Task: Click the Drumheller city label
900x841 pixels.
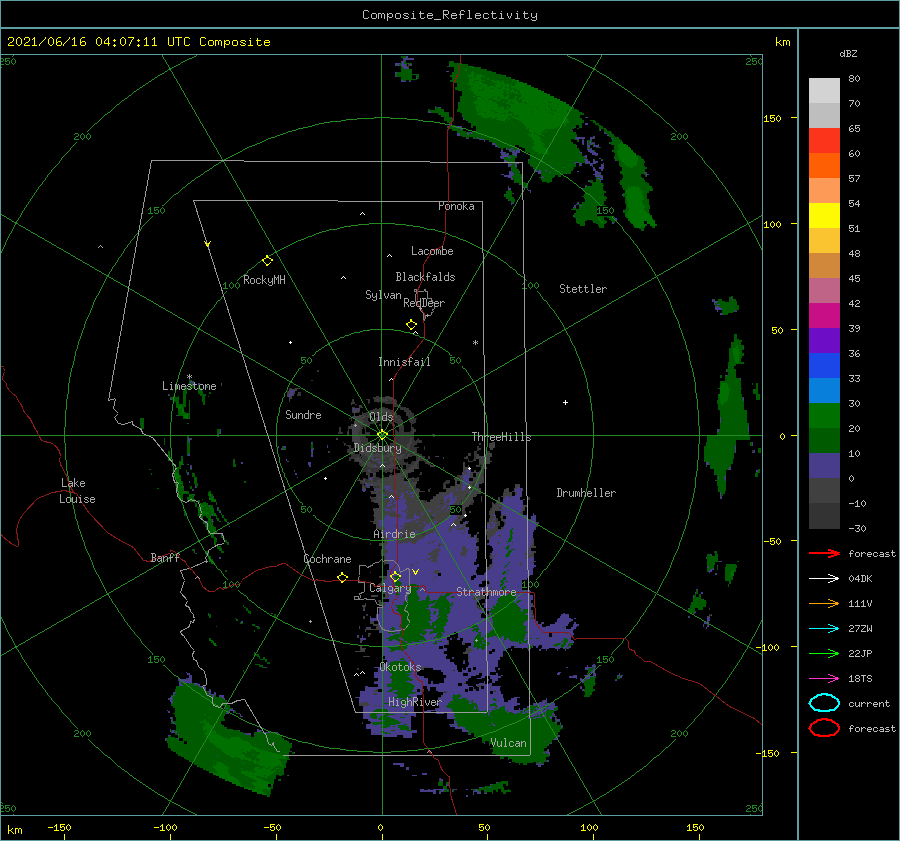Action: pos(586,493)
